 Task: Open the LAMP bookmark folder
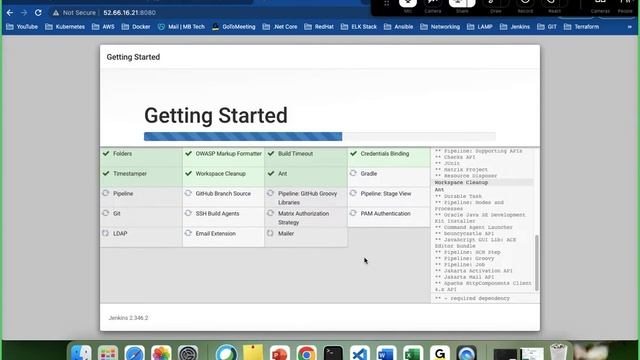click(x=480, y=27)
